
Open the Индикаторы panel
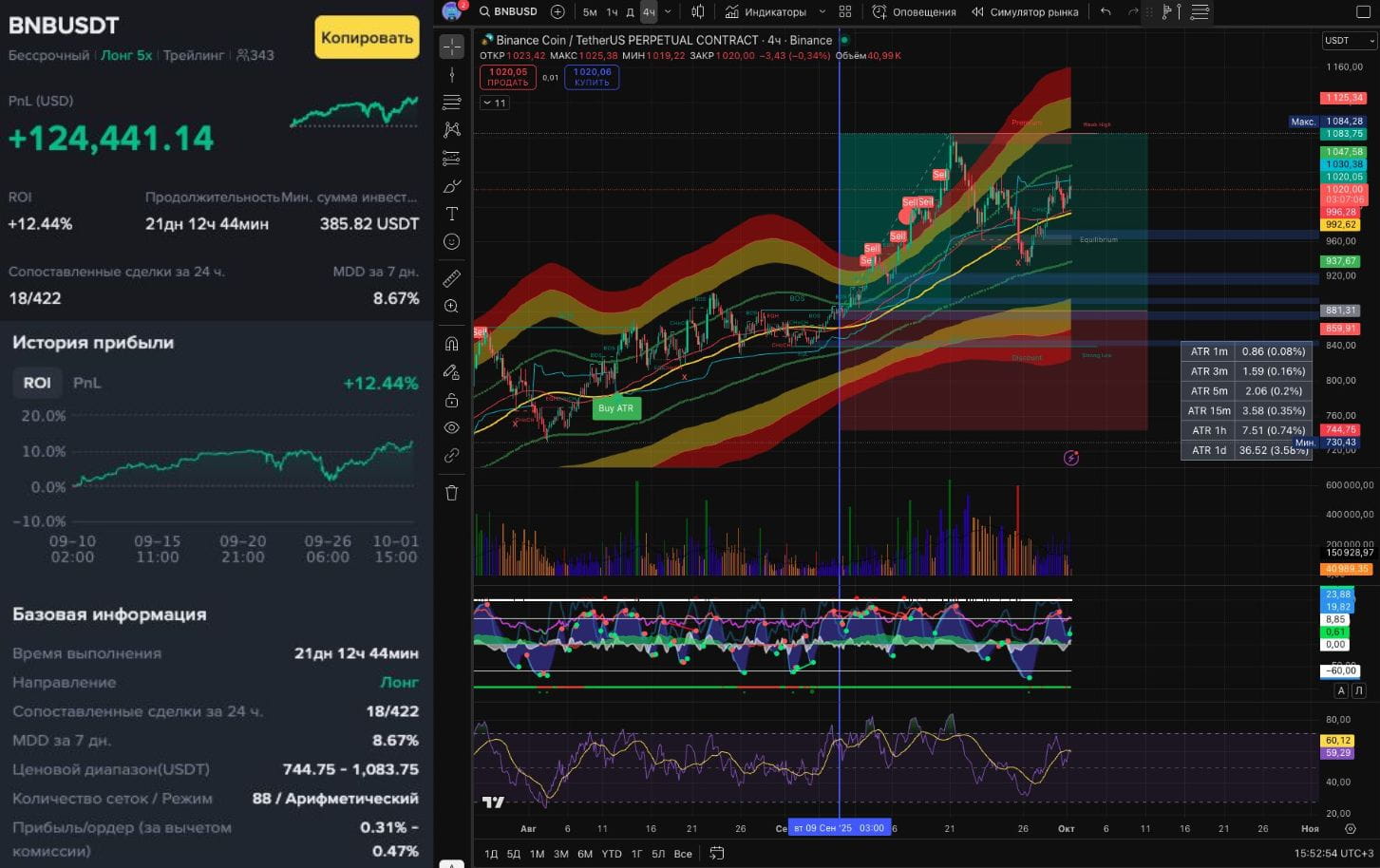coord(766,11)
